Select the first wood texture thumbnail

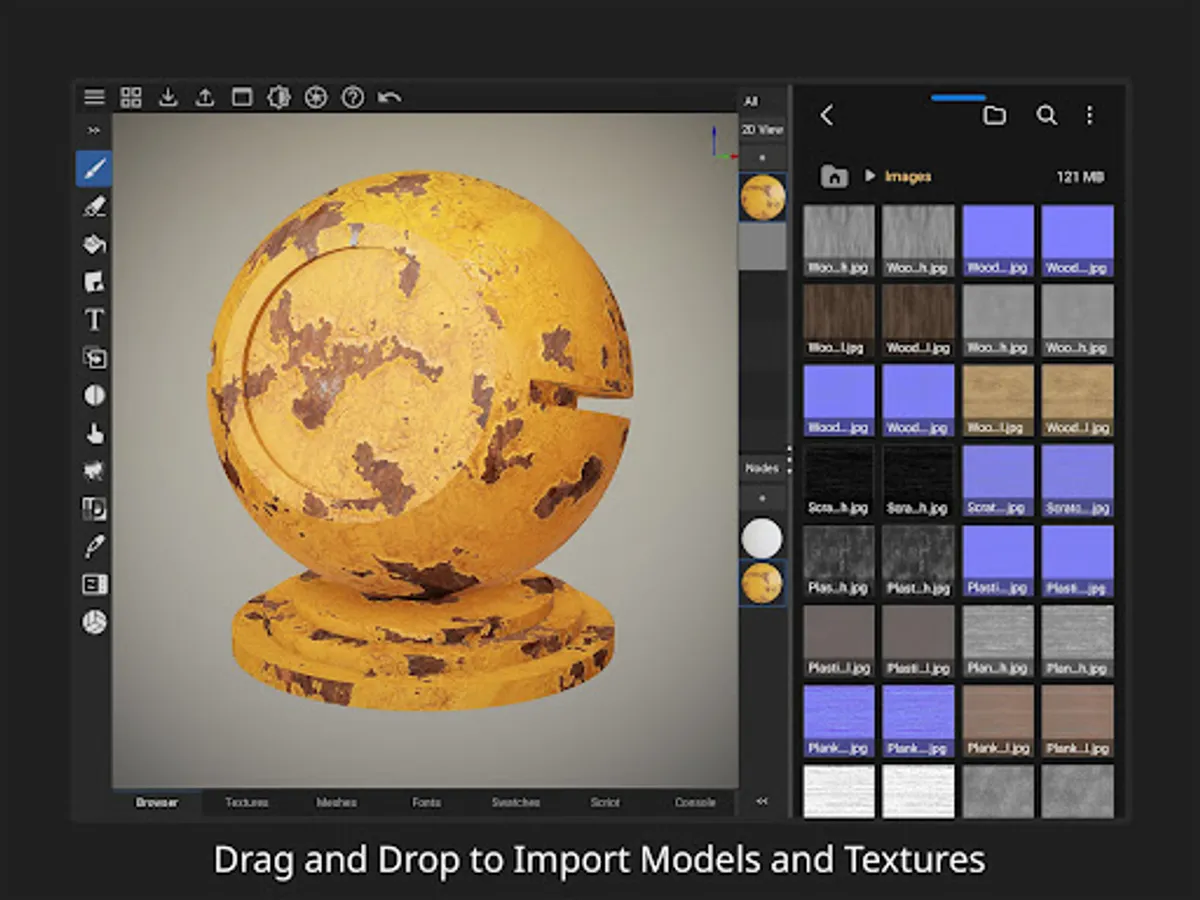tap(838, 240)
